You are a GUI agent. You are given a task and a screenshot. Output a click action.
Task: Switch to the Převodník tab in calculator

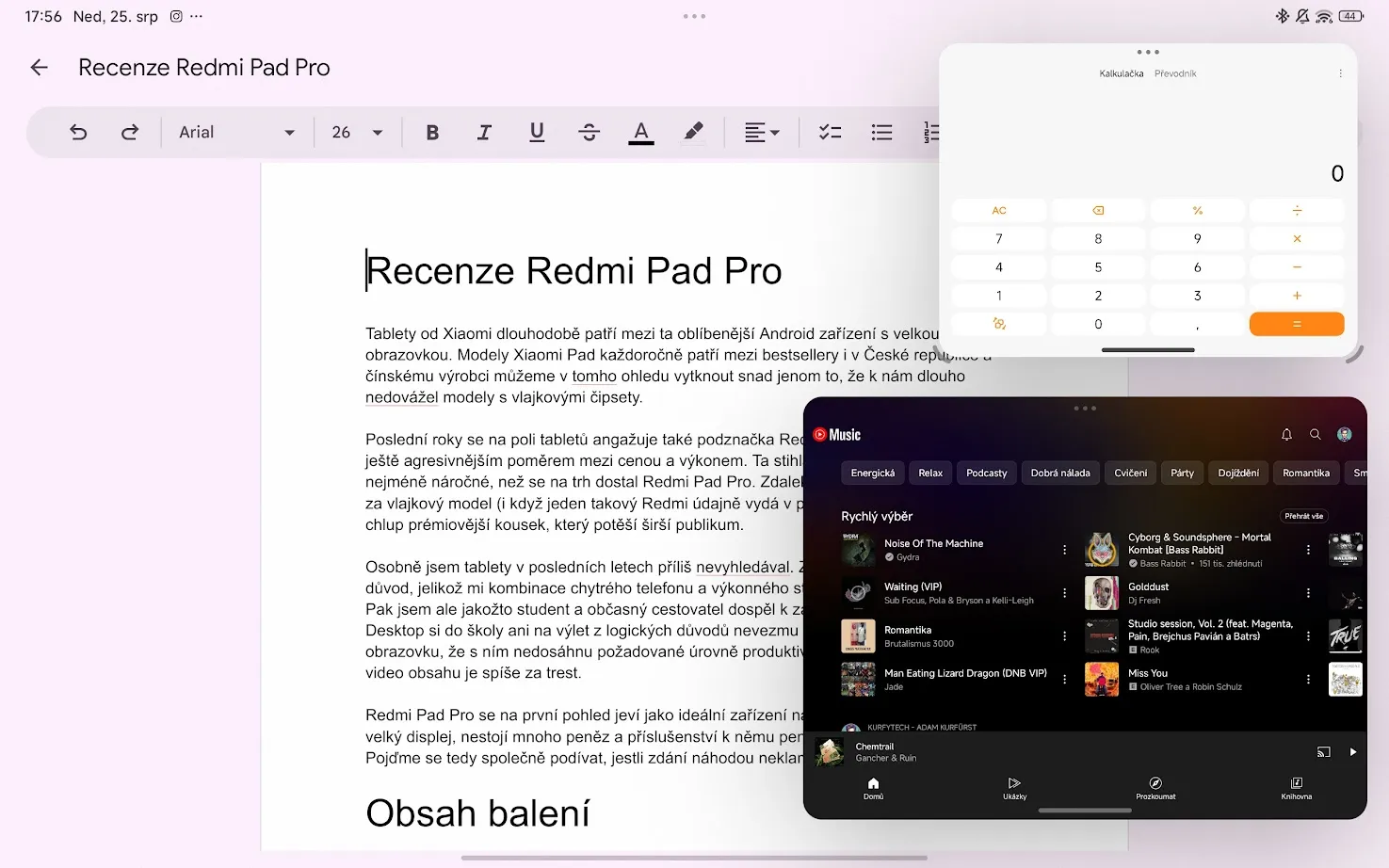tap(1175, 73)
